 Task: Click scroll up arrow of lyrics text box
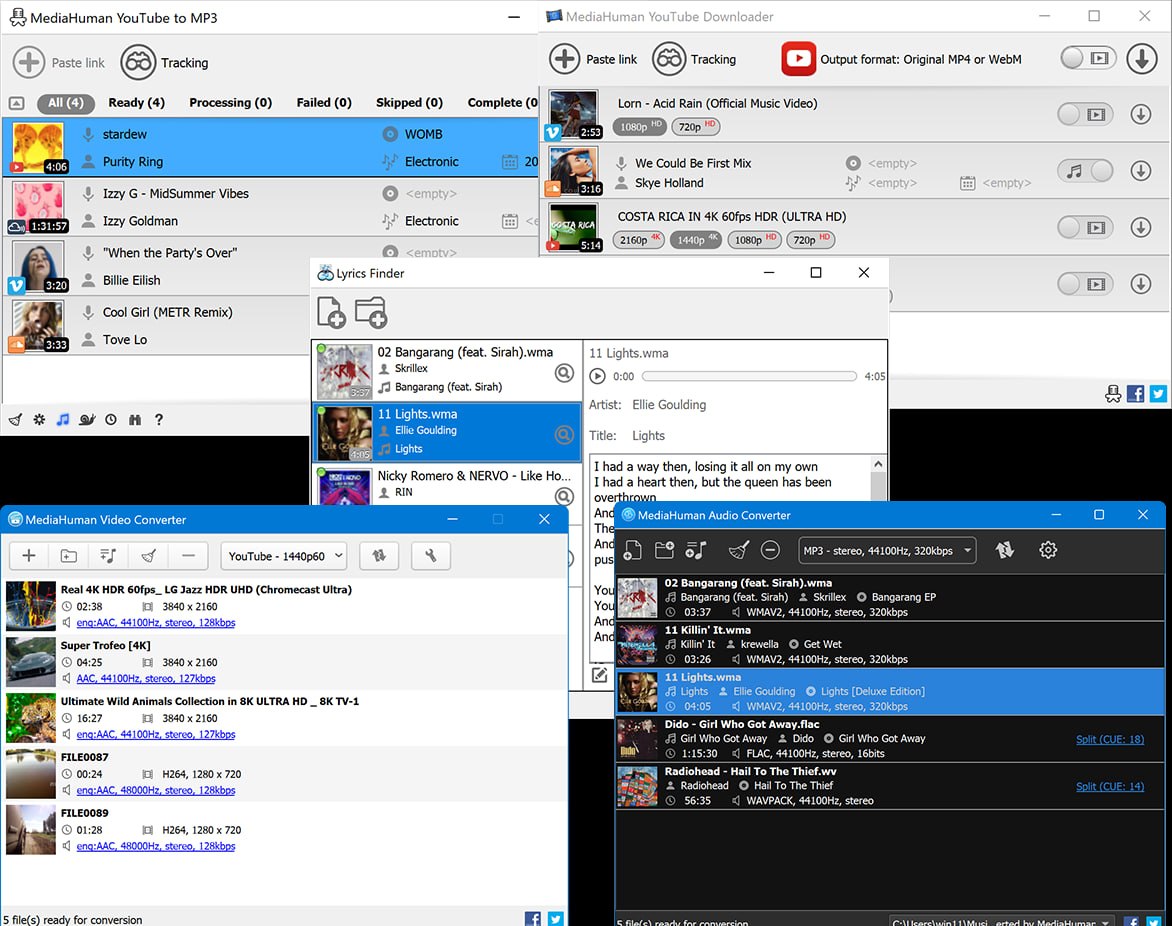[878, 464]
